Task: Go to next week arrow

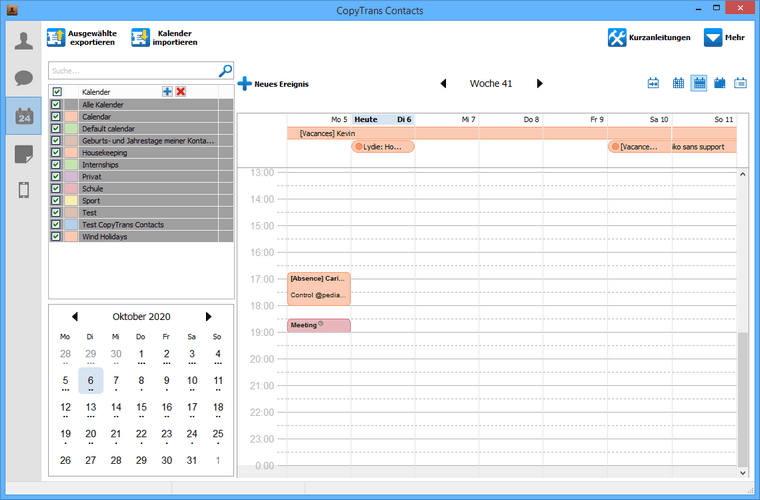Action: pos(539,83)
